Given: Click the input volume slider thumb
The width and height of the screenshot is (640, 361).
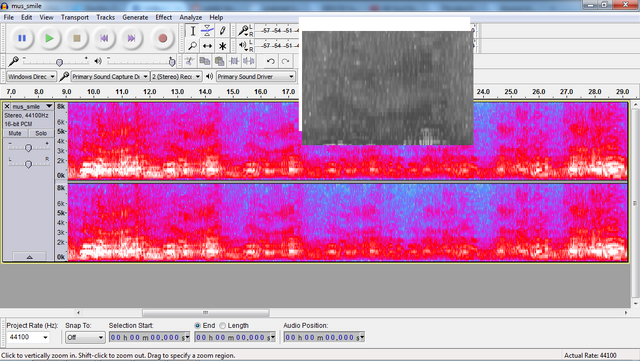Looking at the screenshot, I should (60, 62).
